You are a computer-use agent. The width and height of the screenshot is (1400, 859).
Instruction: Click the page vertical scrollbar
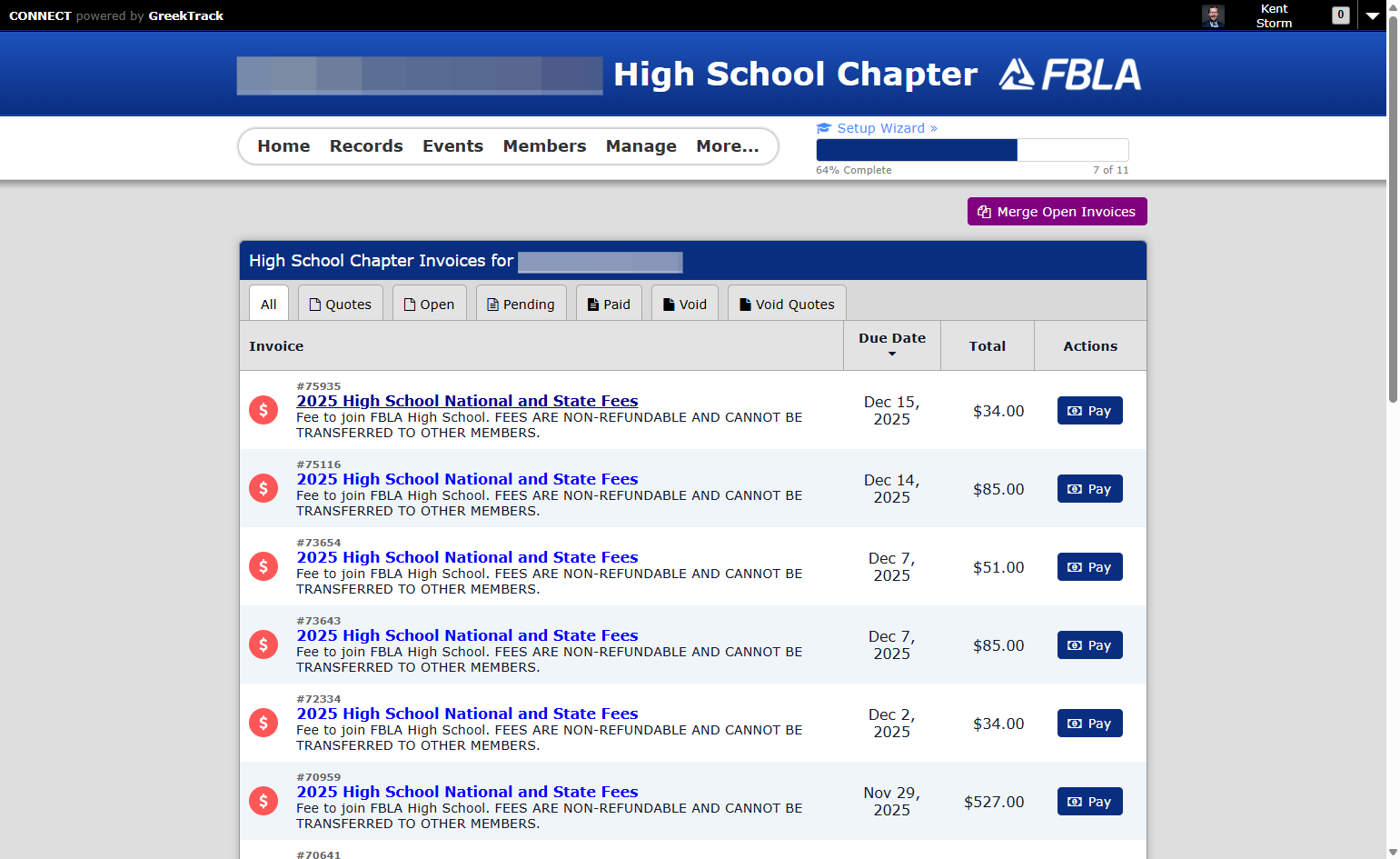[1393, 209]
